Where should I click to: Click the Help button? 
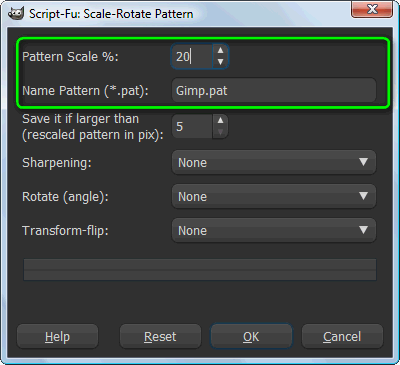(57, 337)
